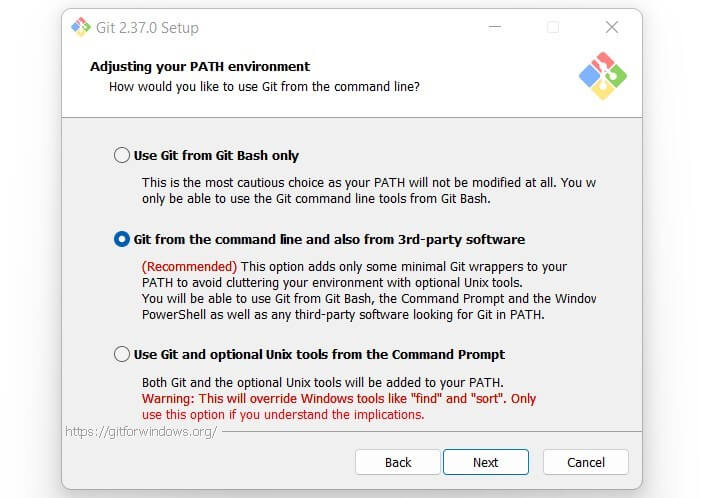Click the Git logo in the title bar
The height and width of the screenshot is (498, 710).
[82, 27]
